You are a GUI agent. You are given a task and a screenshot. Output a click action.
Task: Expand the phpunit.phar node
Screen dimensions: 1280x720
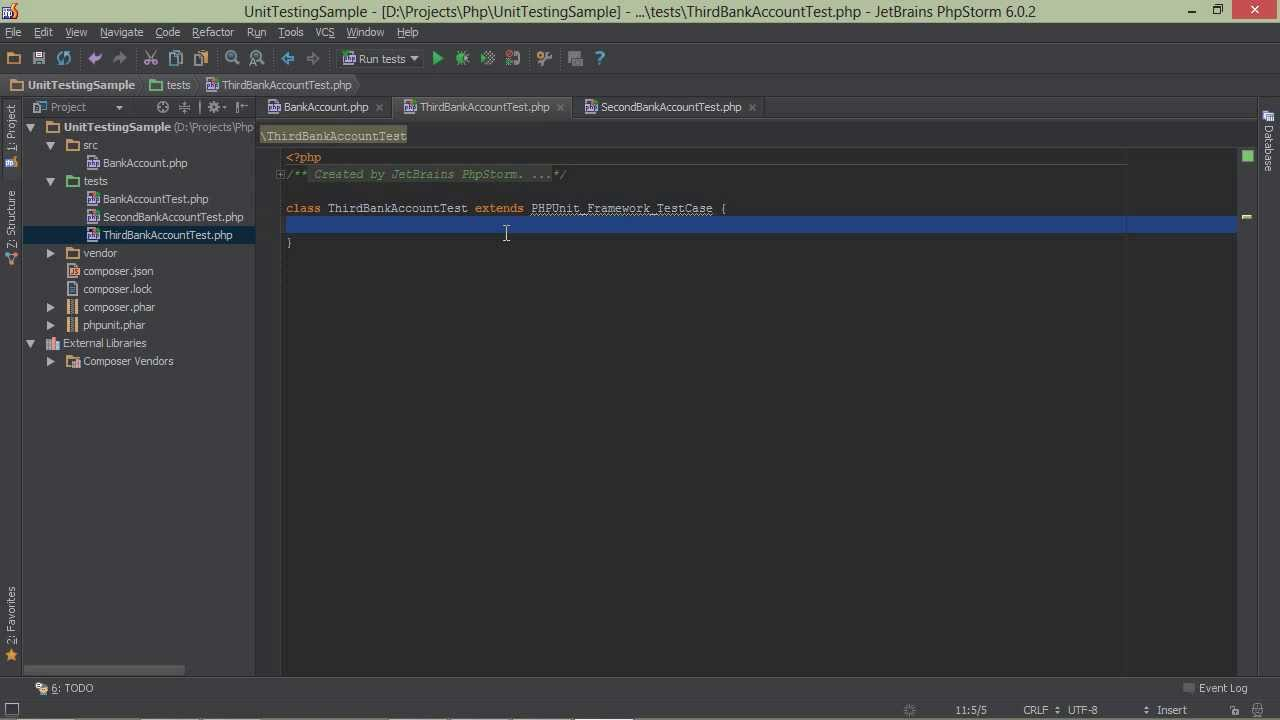coord(50,325)
